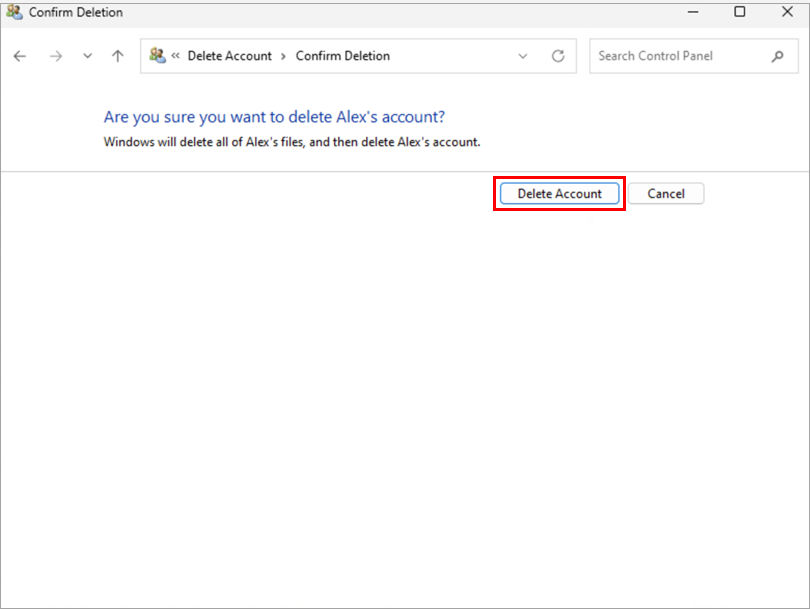The height and width of the screenshot is (609, 810).
Task: Click the search magnifier icon
Action: [x=778, y=56]
